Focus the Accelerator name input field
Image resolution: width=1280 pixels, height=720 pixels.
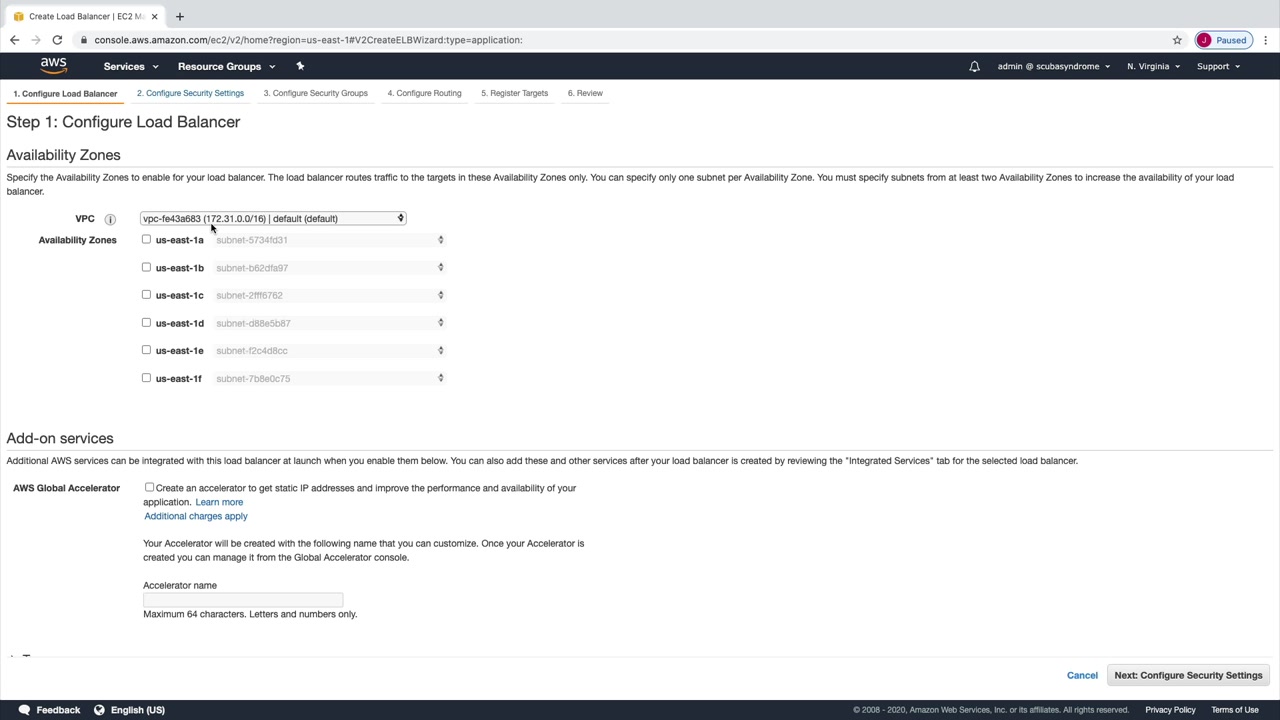click(x=243, y=600)
